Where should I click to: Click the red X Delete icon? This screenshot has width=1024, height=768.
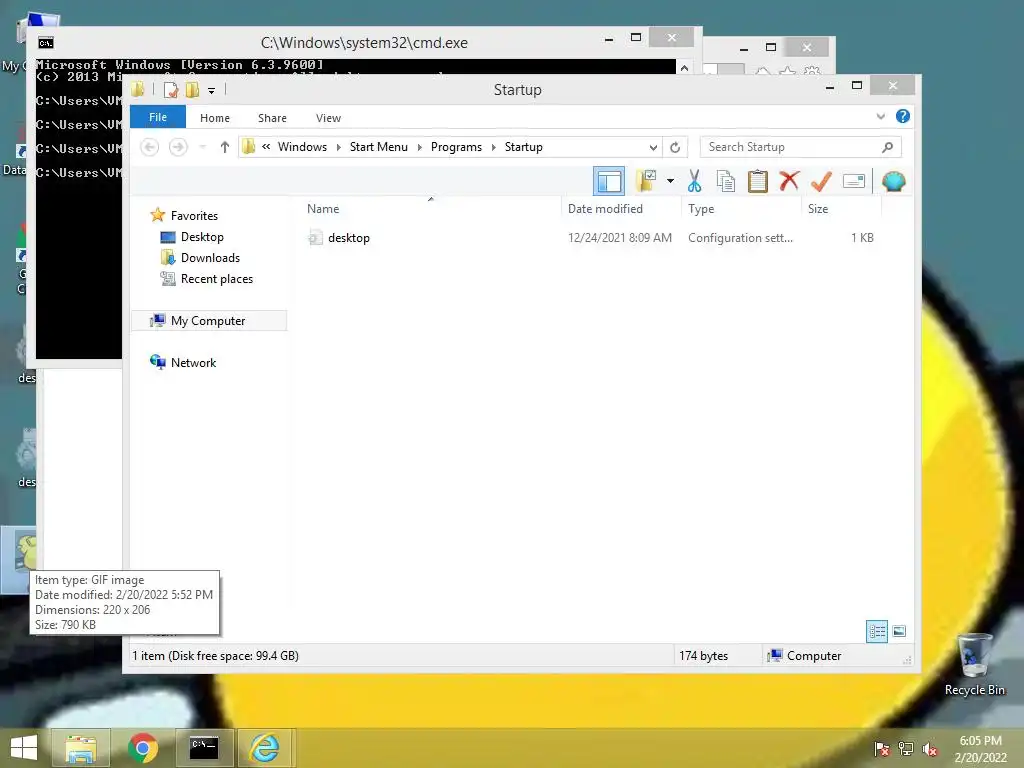pos(789,181)
